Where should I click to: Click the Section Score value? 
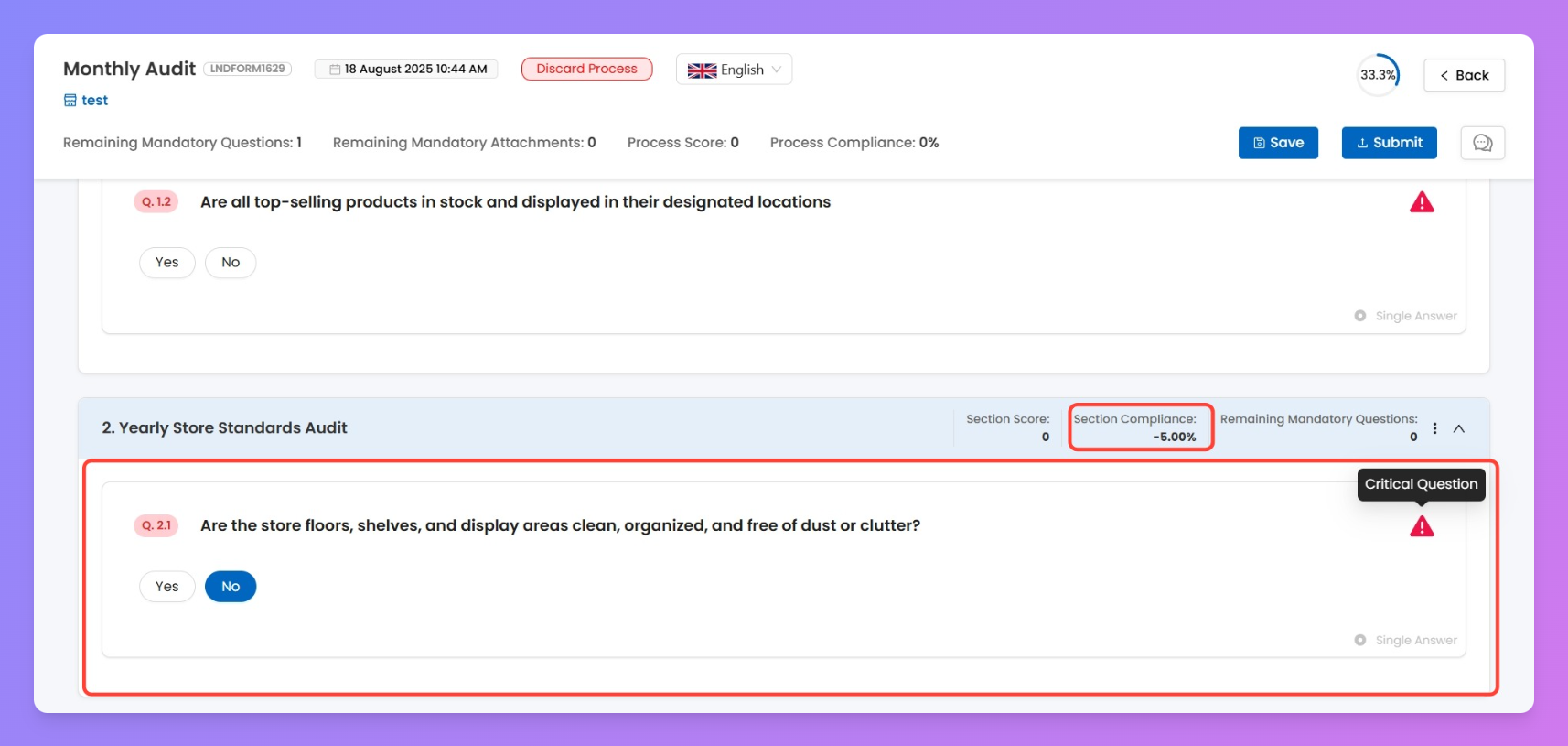pos(1045,437)
